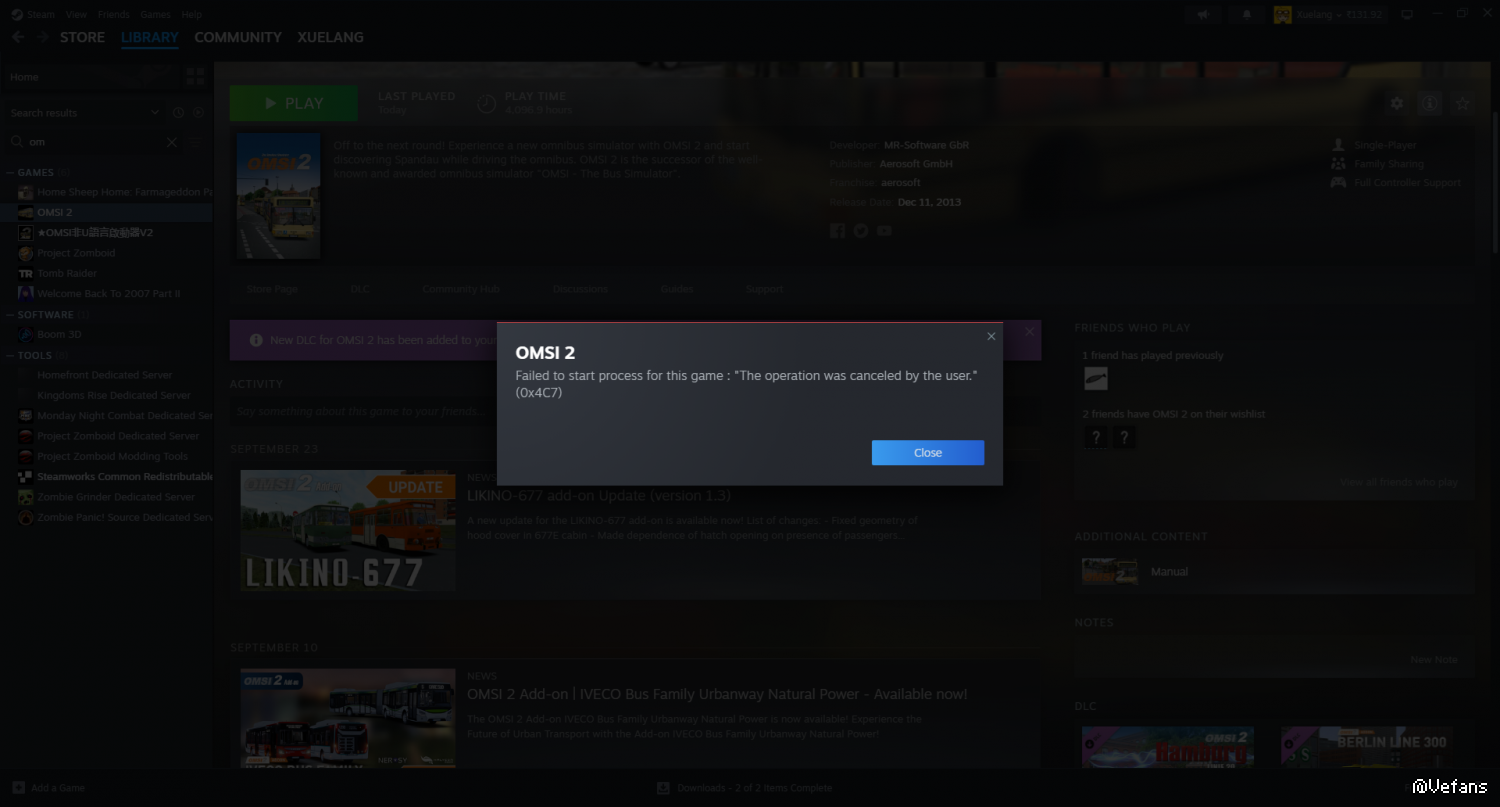The height and width of the screenshot is (807, 1500).
Task: Go forward using the forward arrow
Action: (42, 37)
